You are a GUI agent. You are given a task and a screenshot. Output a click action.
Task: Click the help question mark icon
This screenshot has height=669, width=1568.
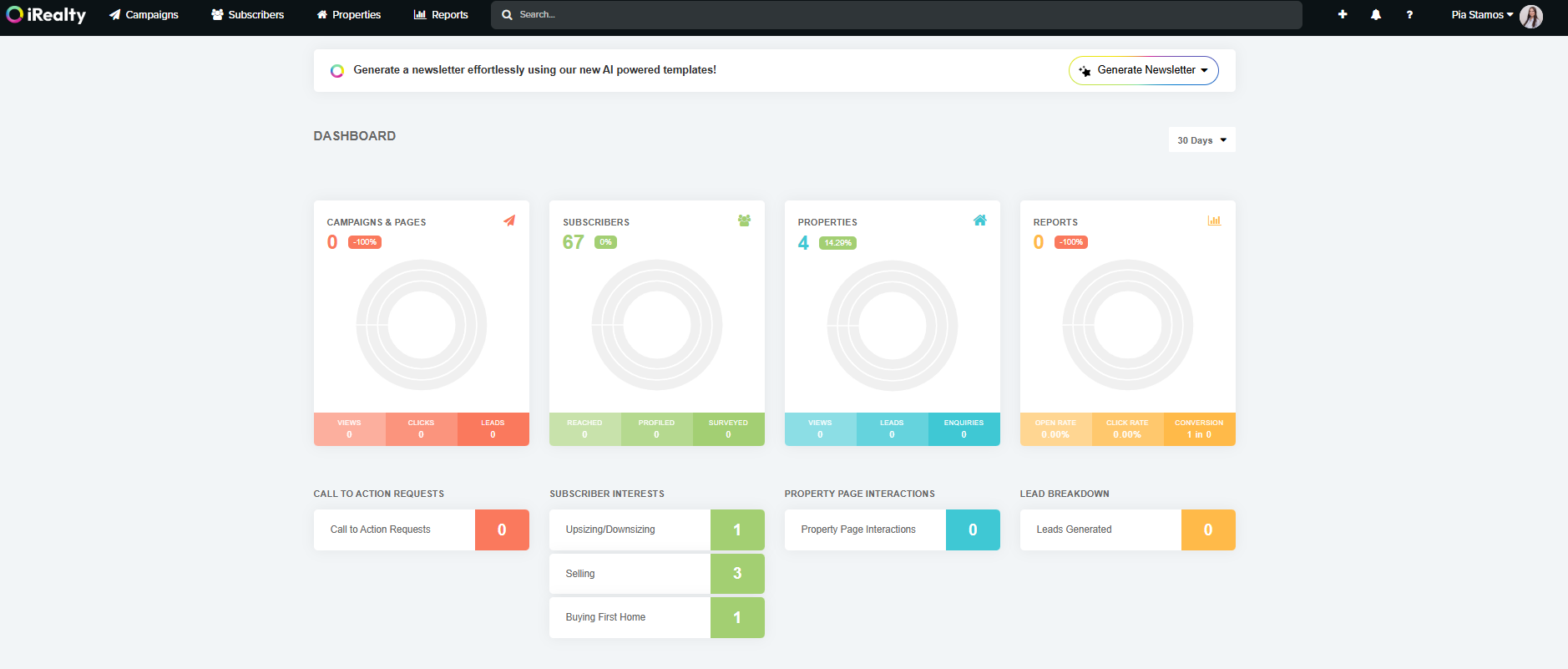coord(1409,14)
